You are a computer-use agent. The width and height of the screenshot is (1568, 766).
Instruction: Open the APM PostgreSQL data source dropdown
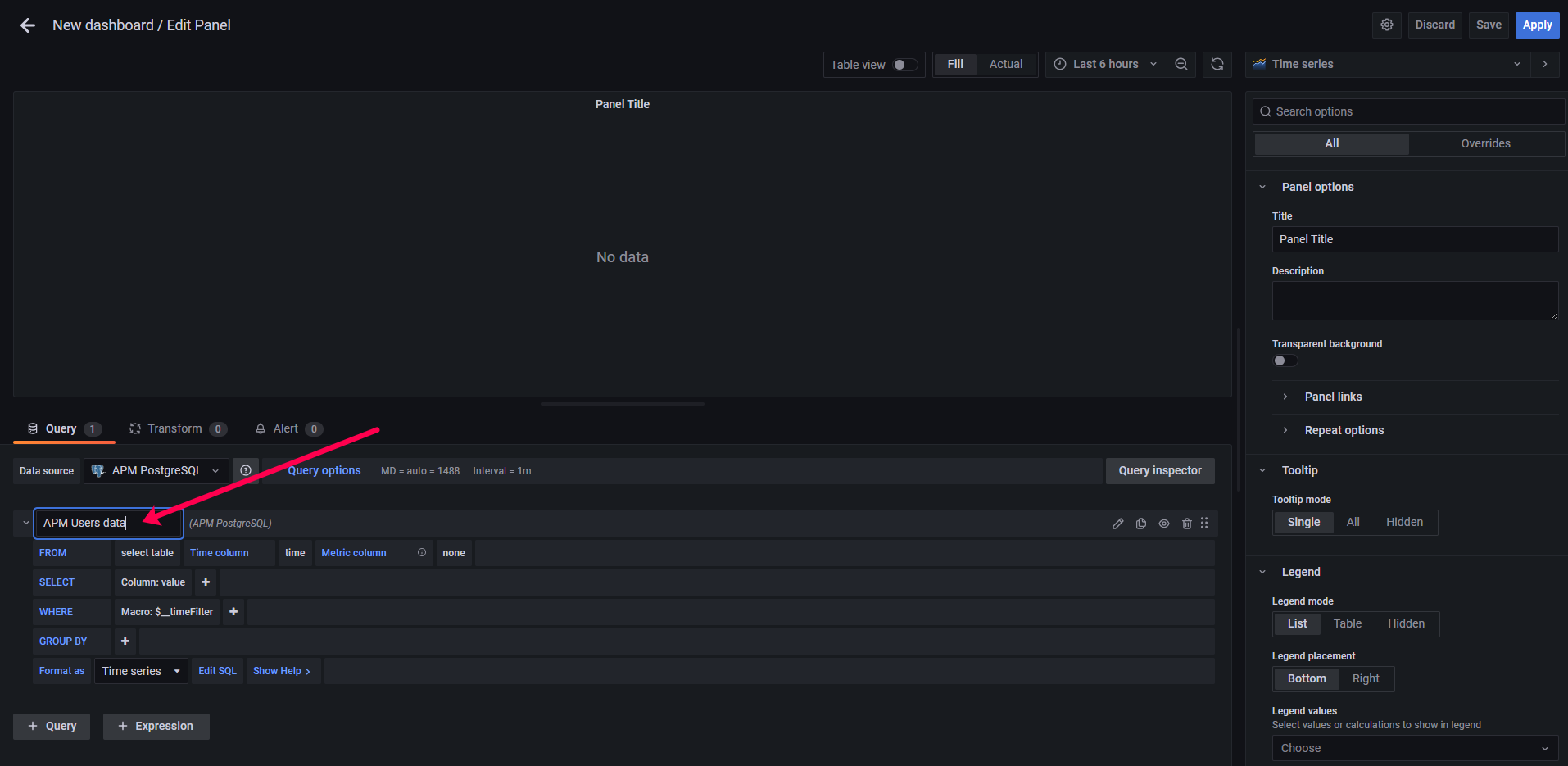point(156,470)
